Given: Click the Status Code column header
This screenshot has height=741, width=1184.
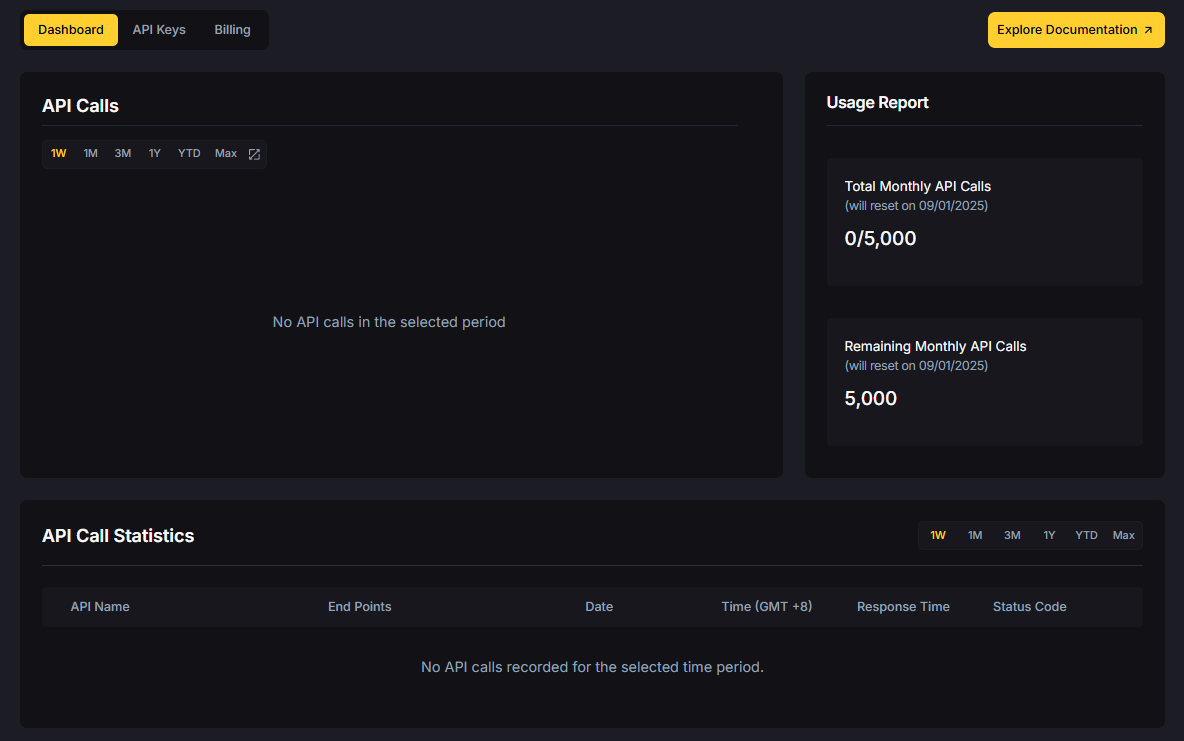Looking at the screenshot, I should [1029, 606].
